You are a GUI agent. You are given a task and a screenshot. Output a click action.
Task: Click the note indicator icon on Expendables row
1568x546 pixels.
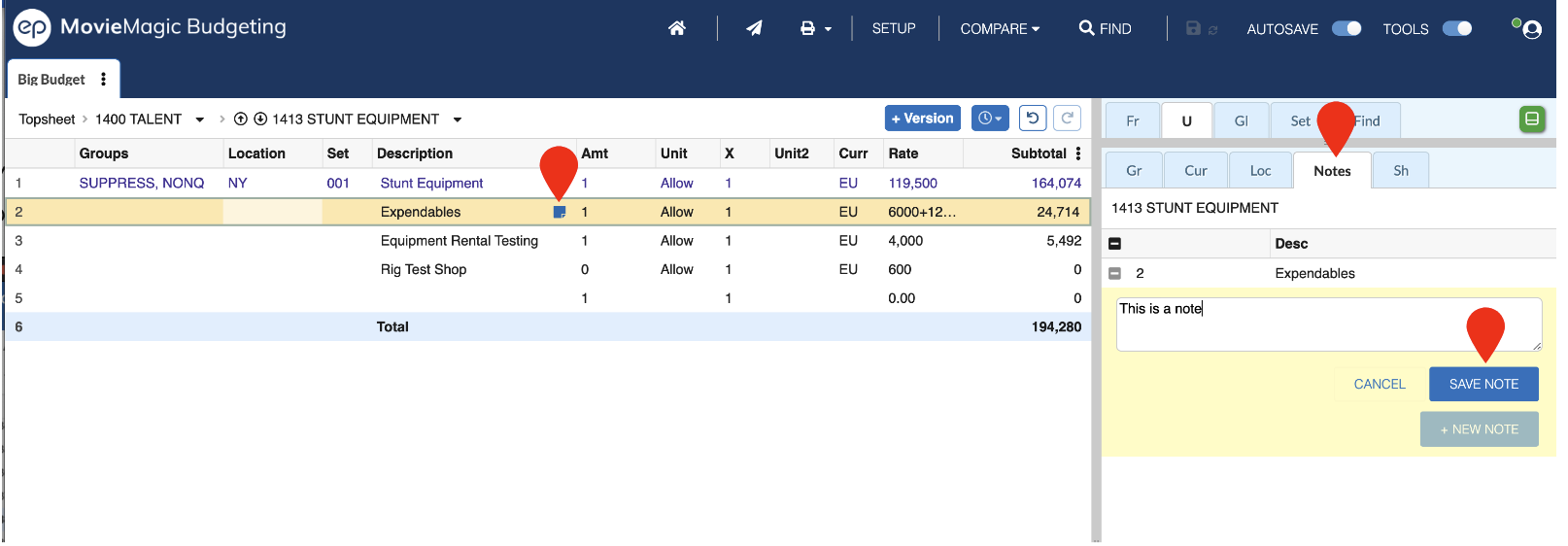click(x=560, y=212)
